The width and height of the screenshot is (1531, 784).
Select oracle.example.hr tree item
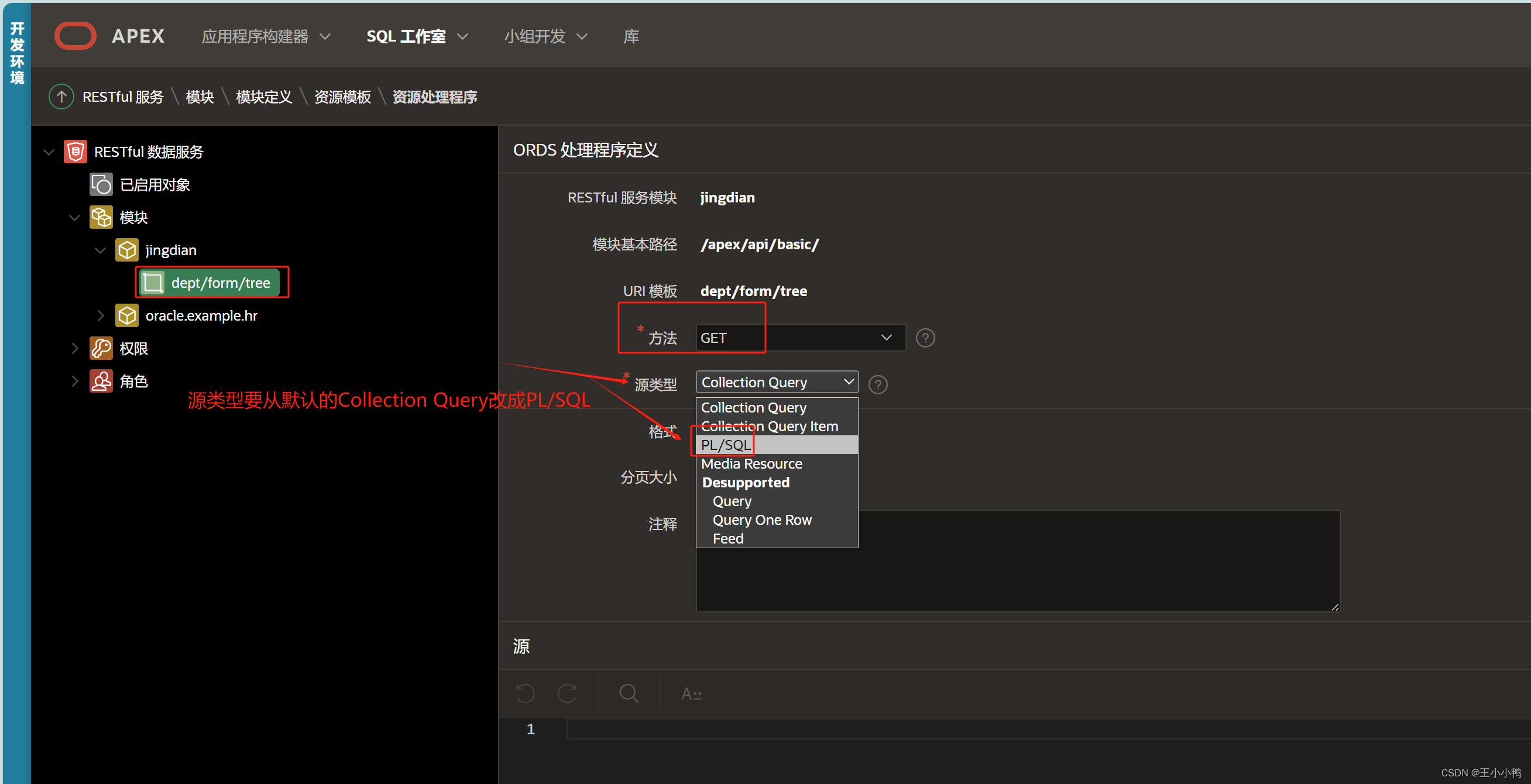point(201,315)
